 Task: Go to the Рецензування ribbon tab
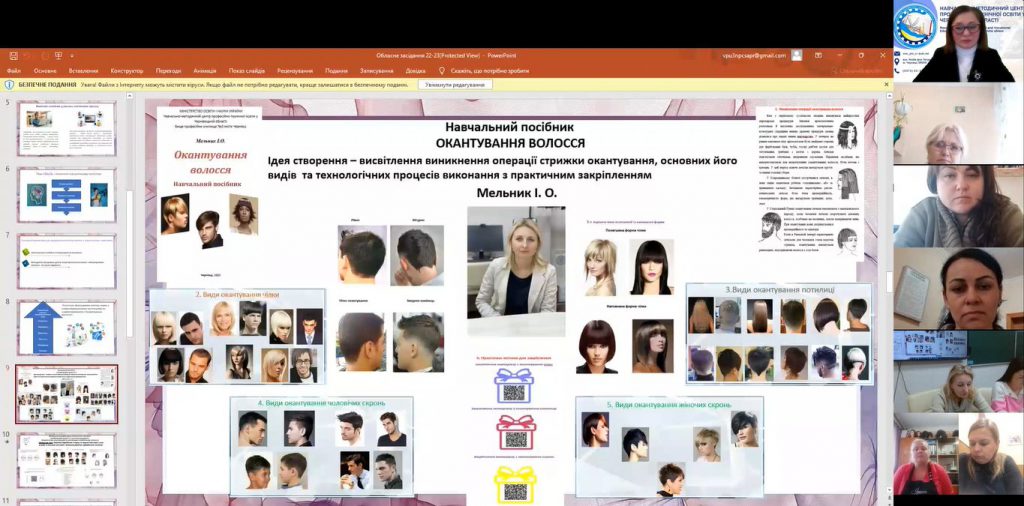pyautogui.click(x=295, y=71)
